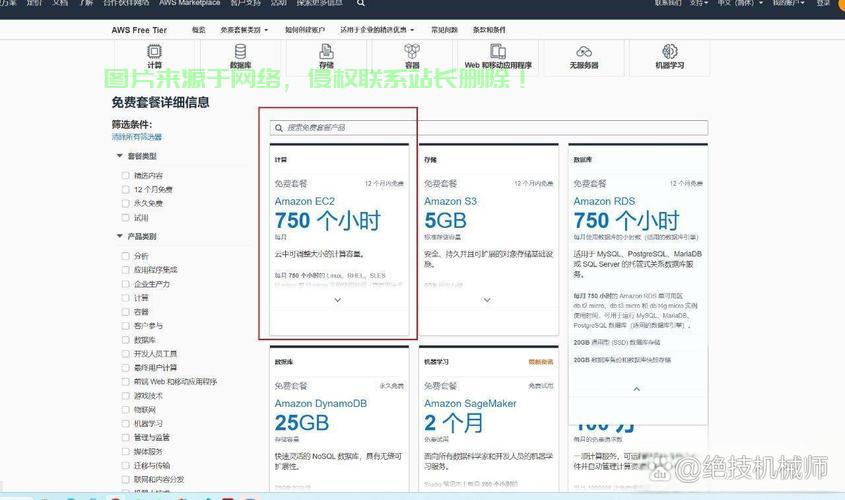Screen dimensions: 845x500
Task: Tick the 企业生产力 checkbox
Action: (x=126, y=284)
